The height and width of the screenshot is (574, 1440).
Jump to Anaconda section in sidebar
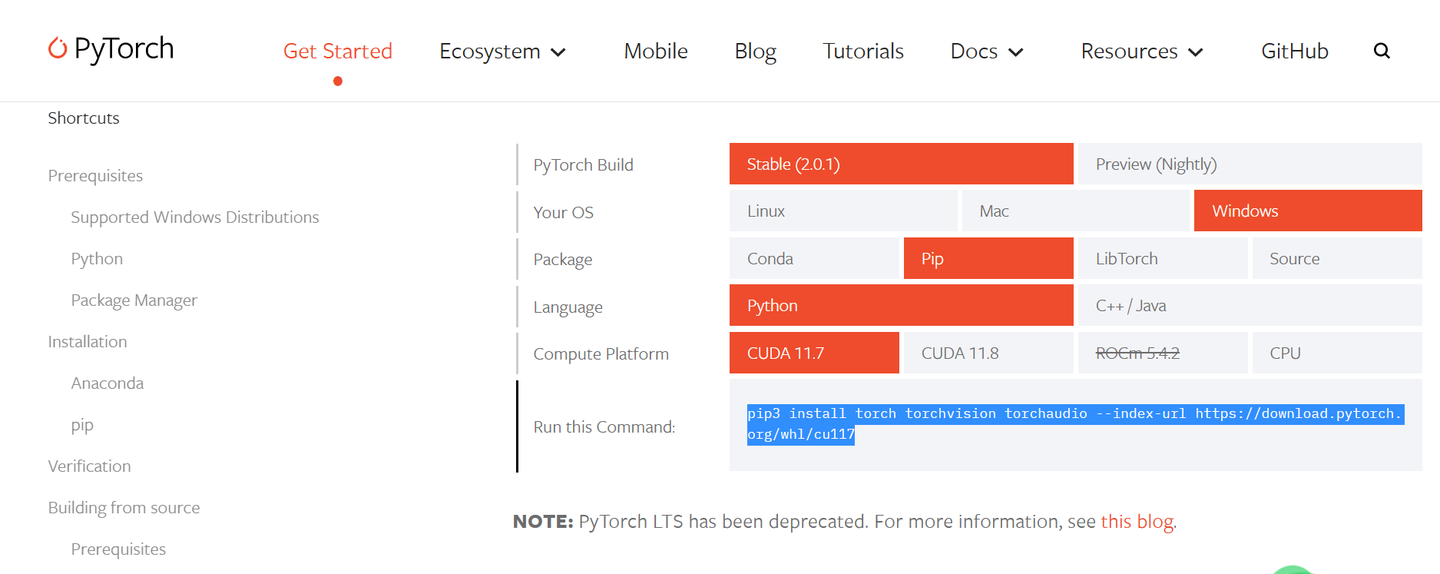(107, 383)
